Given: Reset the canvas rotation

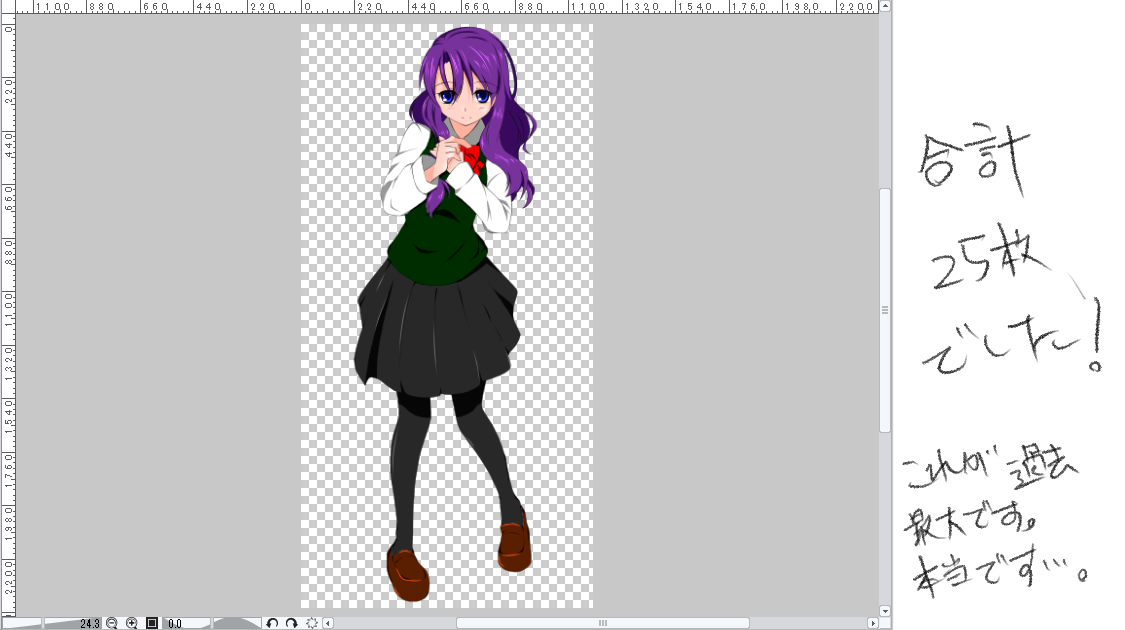Looking at the screenshot, I should (312, 623).
